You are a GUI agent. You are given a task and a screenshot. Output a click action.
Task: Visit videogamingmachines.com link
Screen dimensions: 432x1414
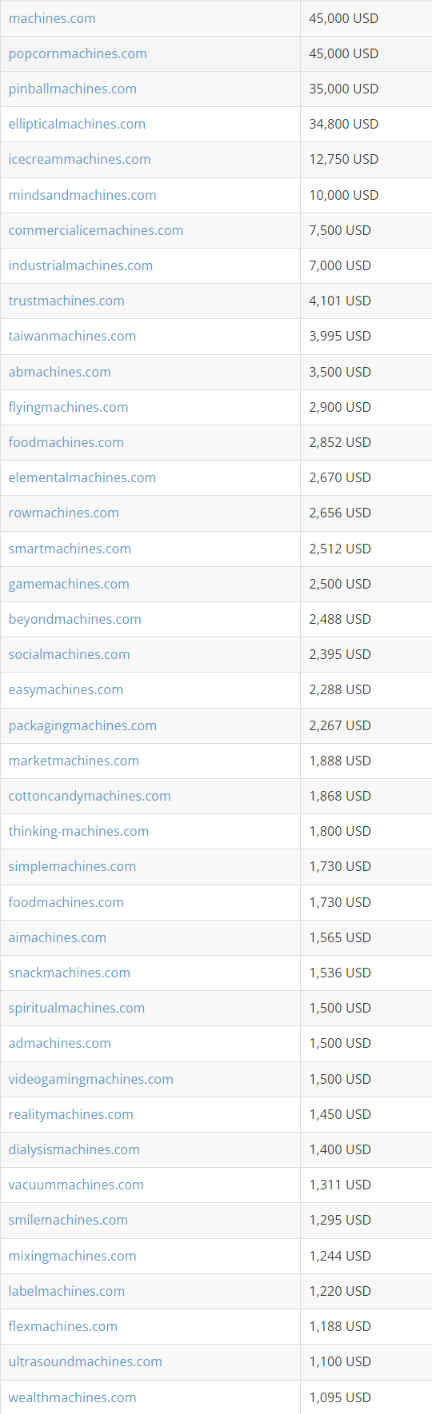(x=91, y=1079)
